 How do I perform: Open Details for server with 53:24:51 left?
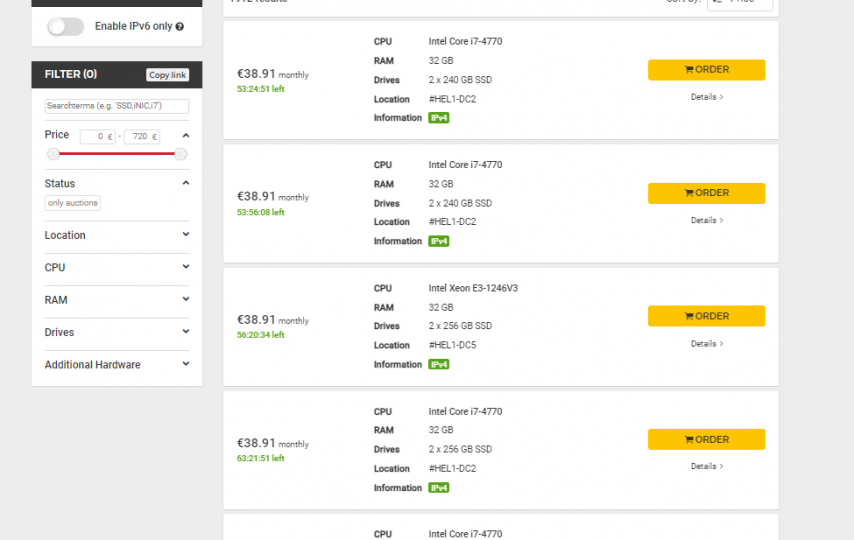[707, 97]
